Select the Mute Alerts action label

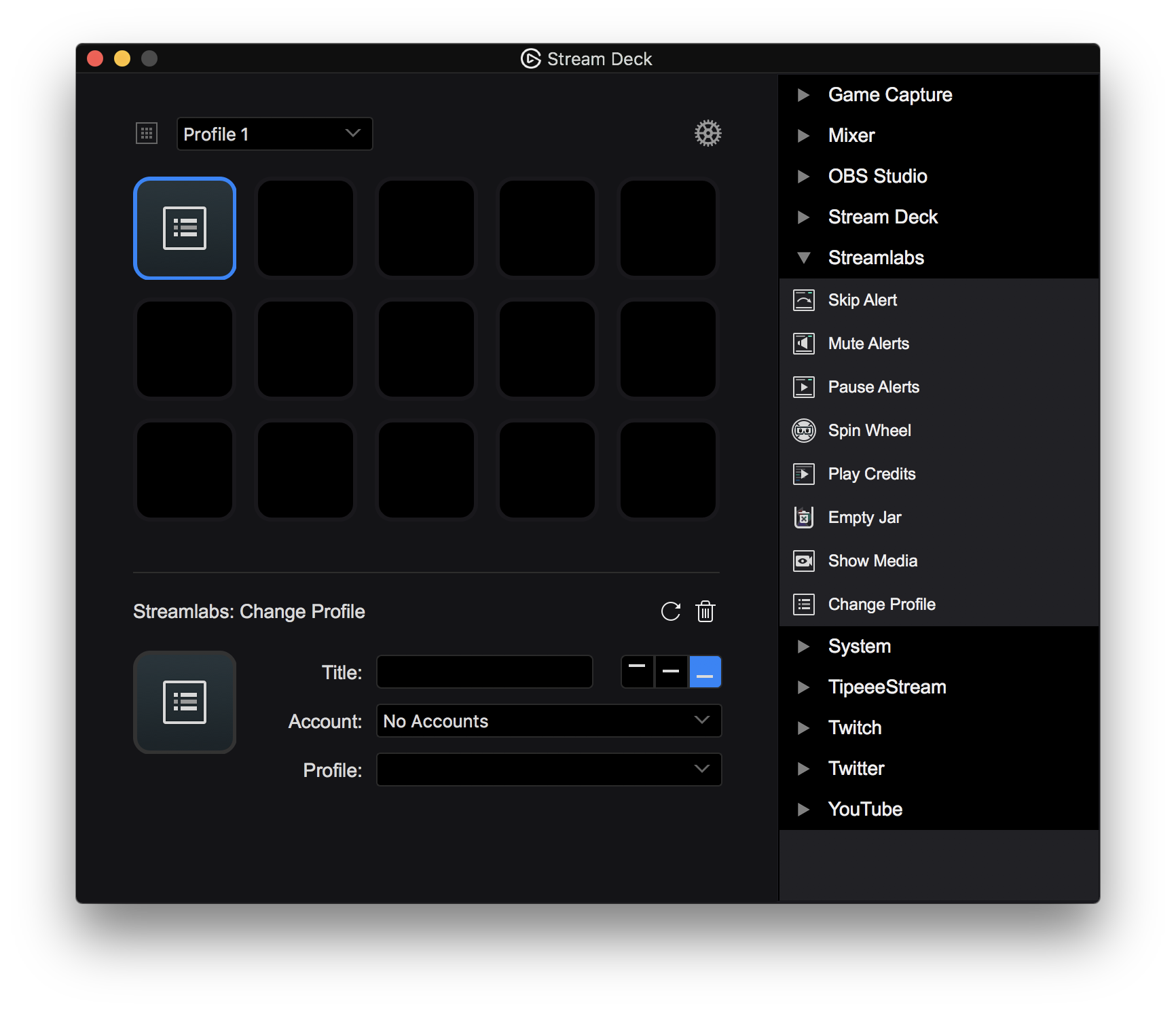(x=868, y=343)
